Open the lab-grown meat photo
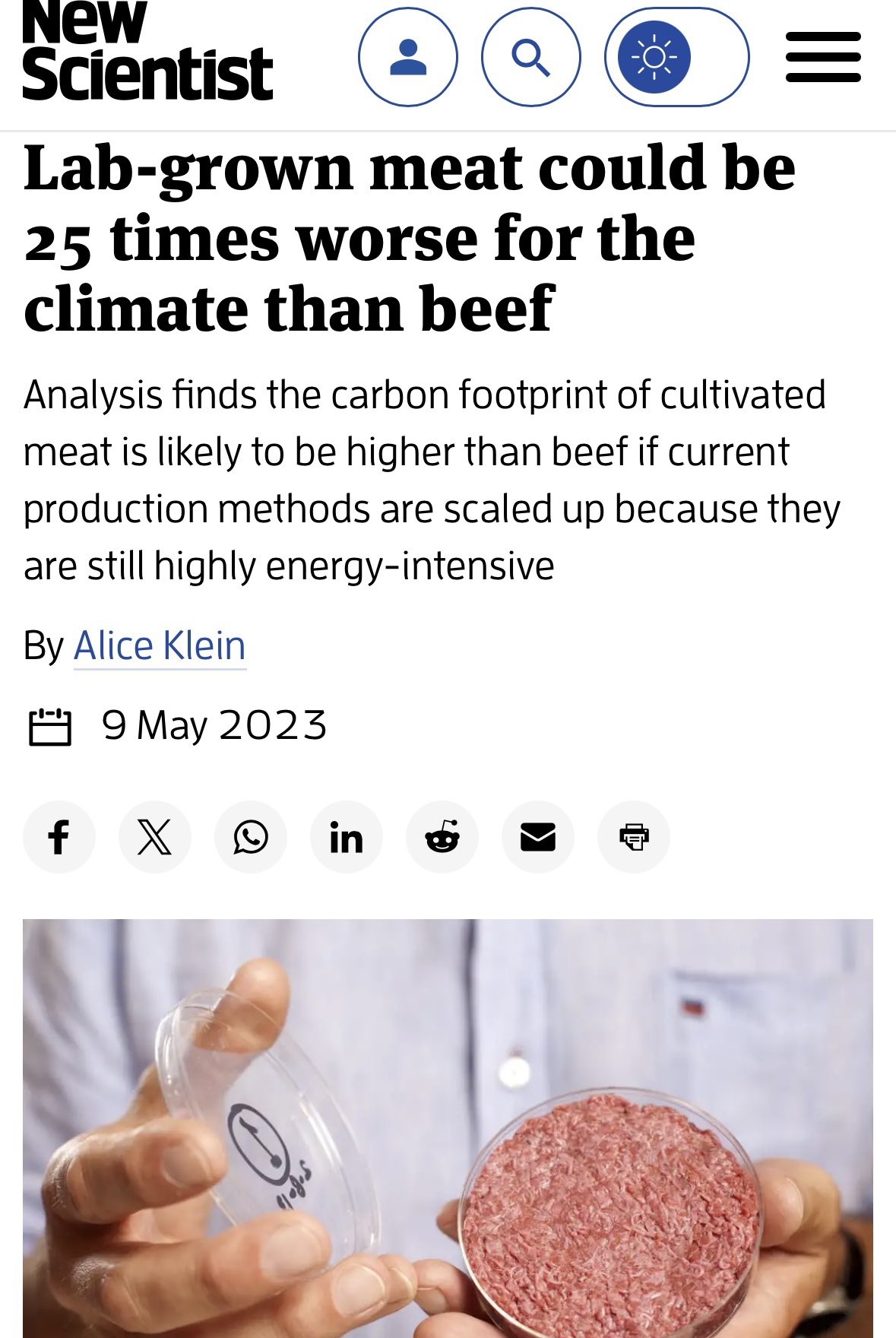The image size is (896, 1338). click(x=448, y=1128)
